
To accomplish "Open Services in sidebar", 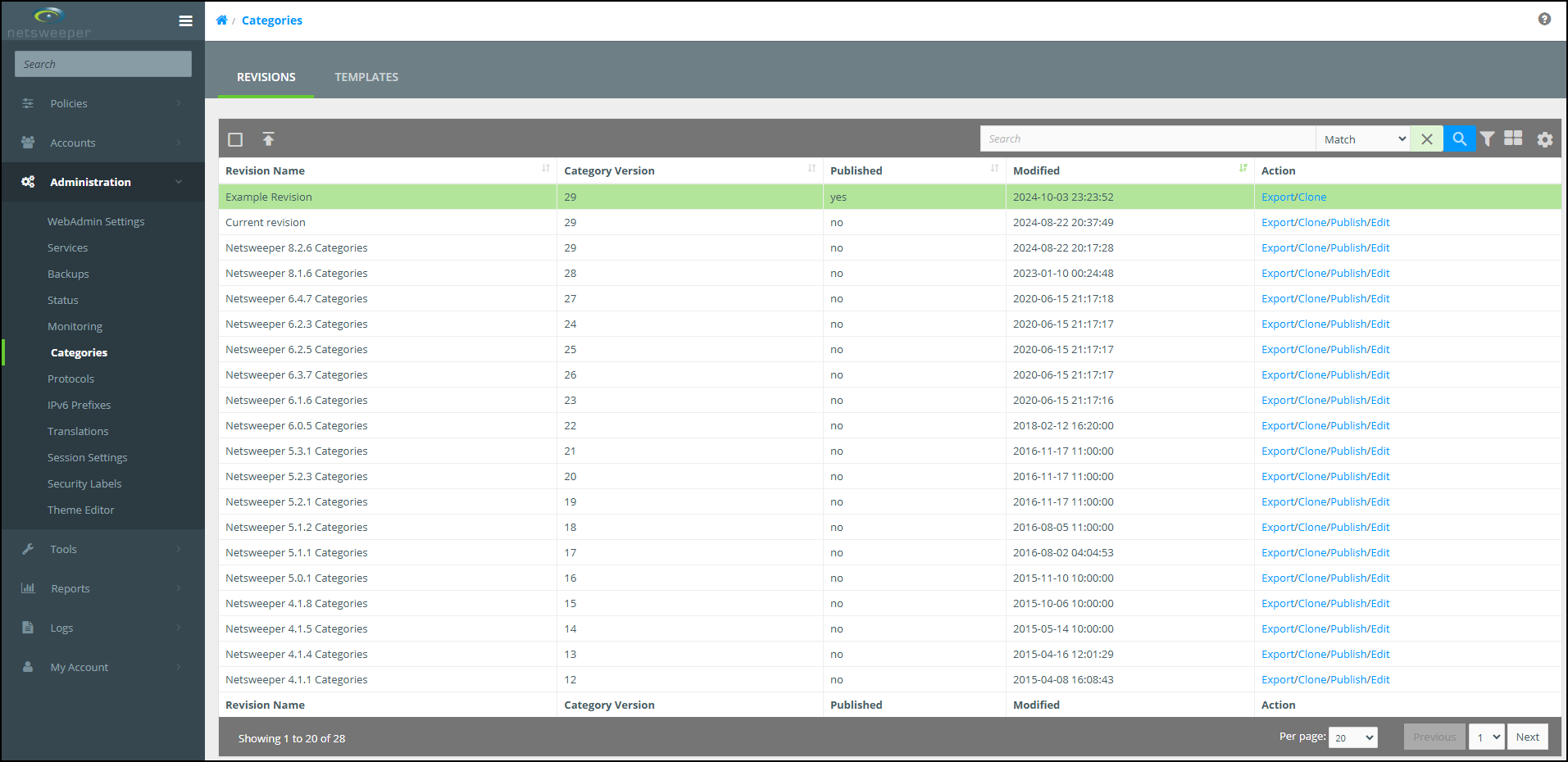I will click(x=67, y=247).
